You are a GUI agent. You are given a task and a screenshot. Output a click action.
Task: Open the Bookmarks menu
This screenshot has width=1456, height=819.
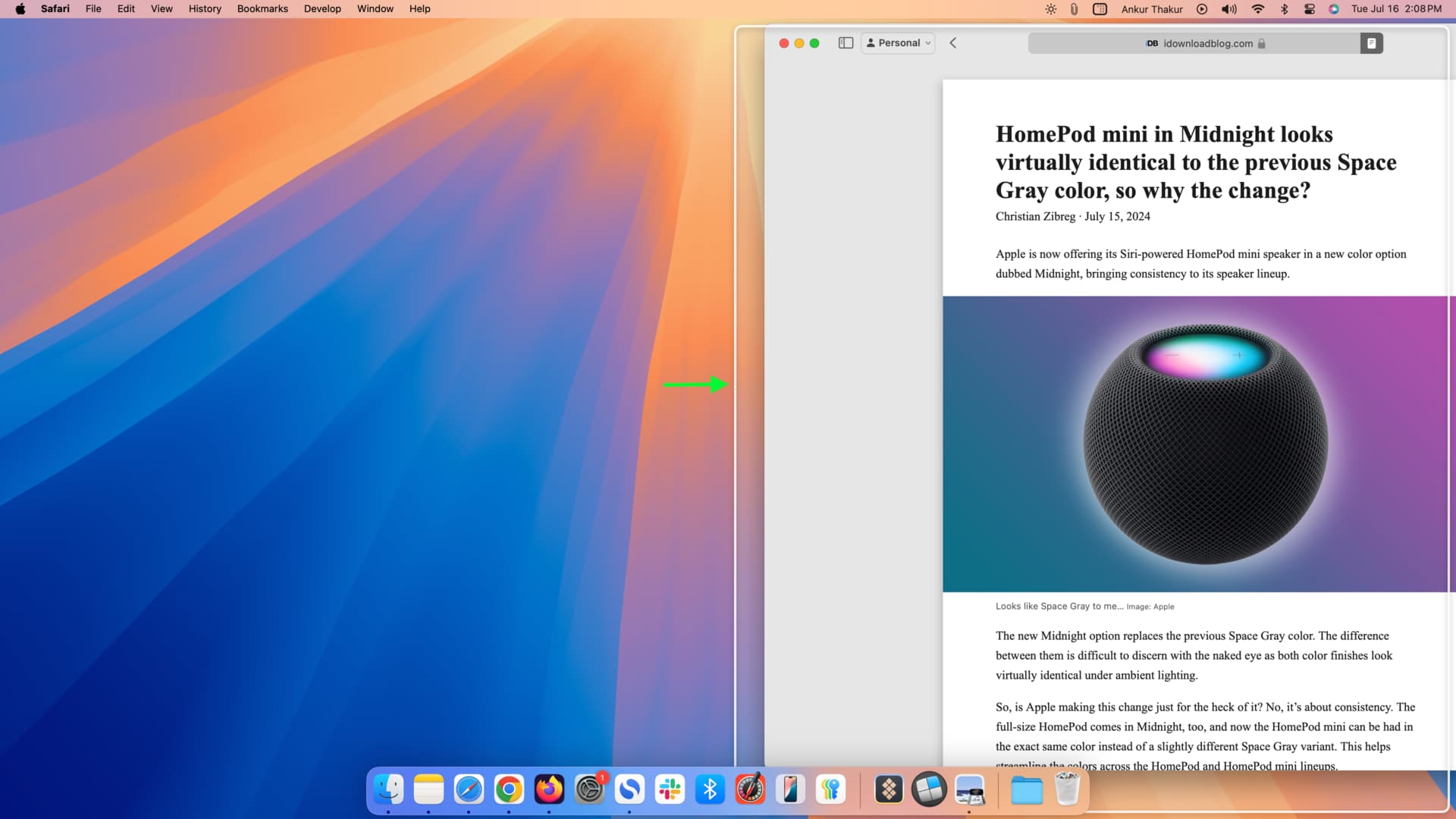(x=262, y=8)
